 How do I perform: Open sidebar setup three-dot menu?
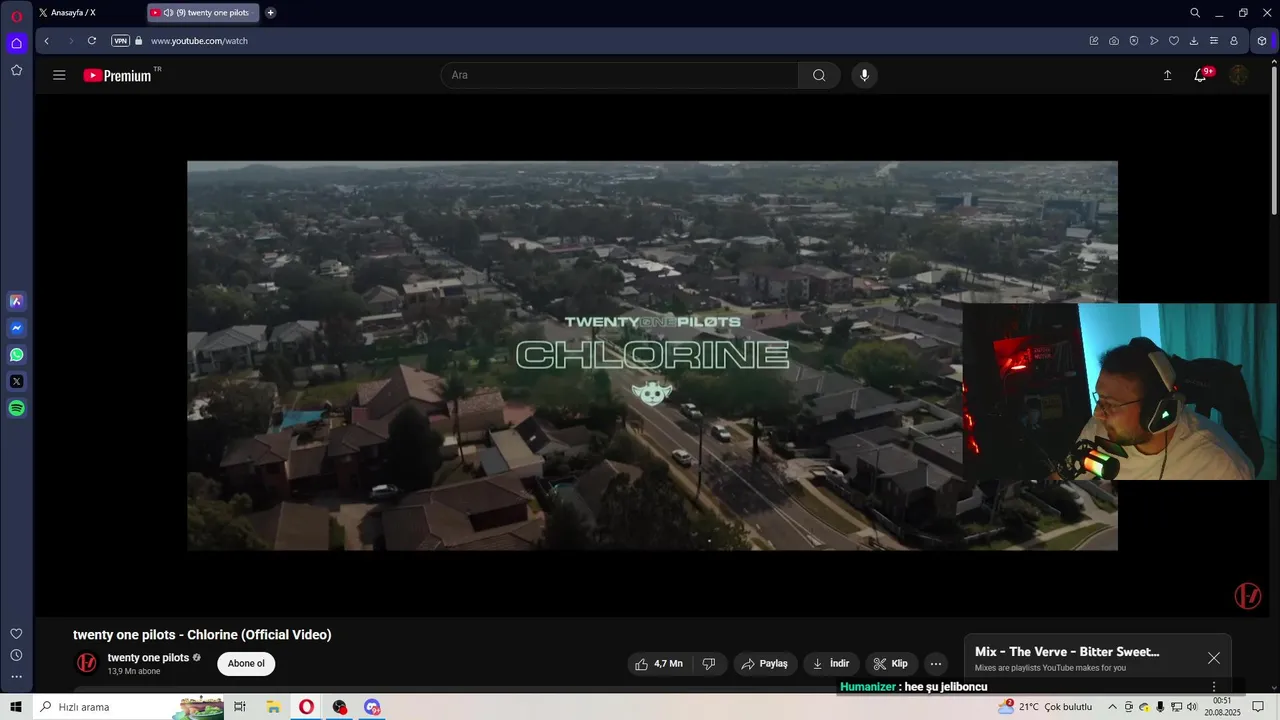click(16, 677)
